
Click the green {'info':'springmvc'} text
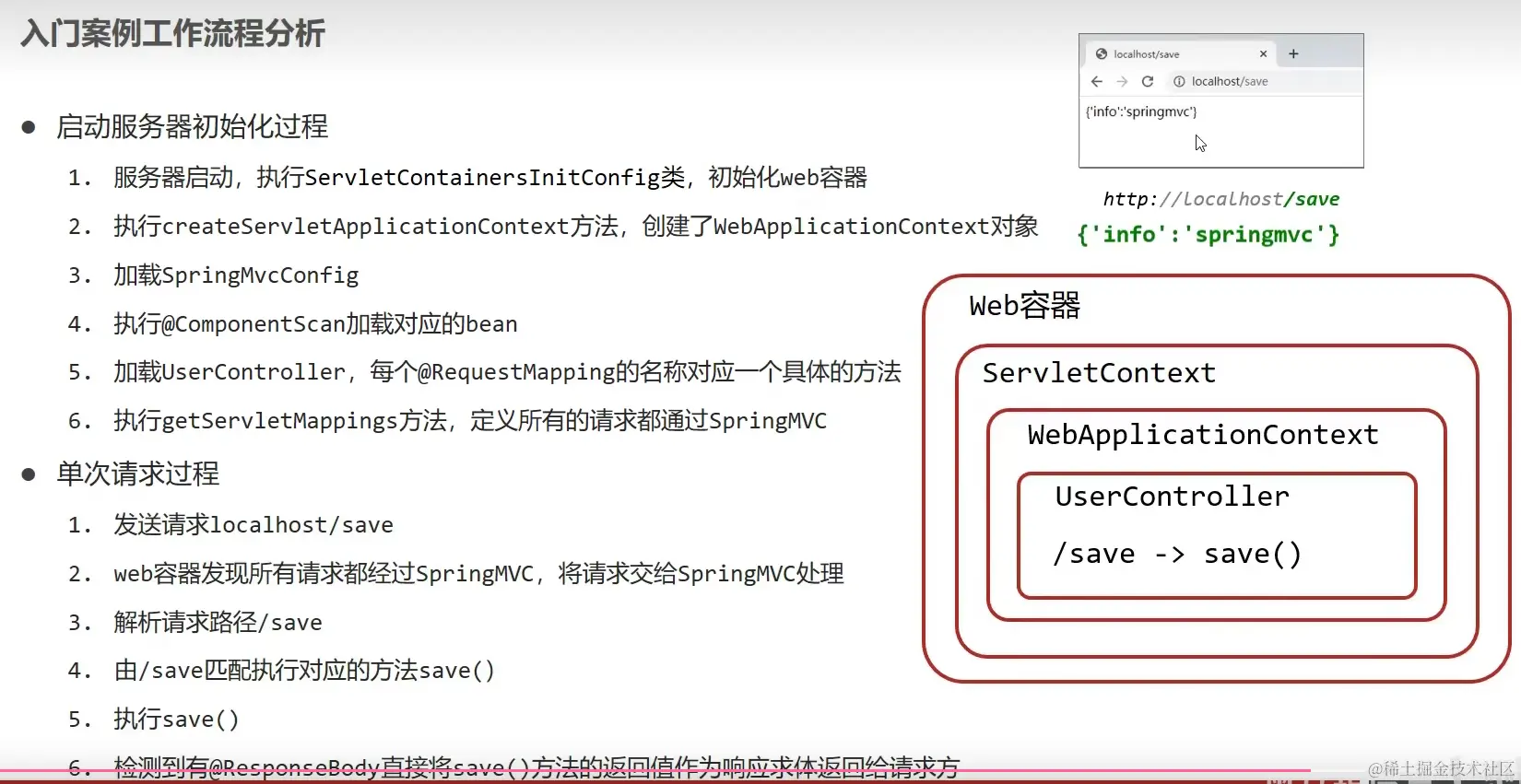pos(1208,235)
